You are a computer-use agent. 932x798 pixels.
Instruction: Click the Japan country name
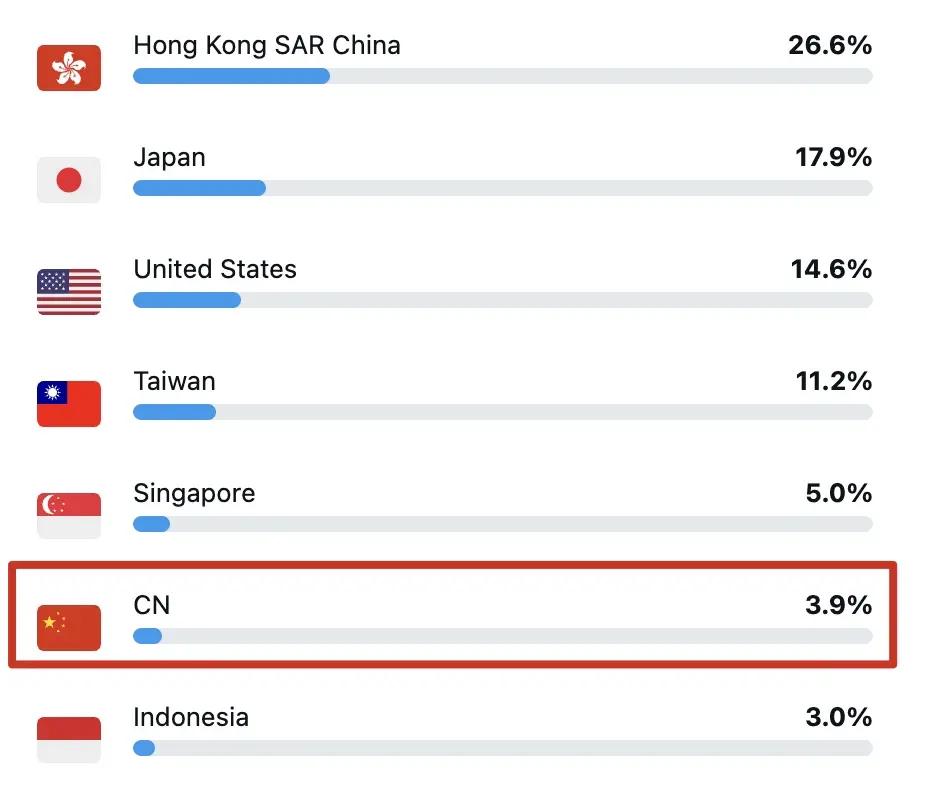(169, 158)
